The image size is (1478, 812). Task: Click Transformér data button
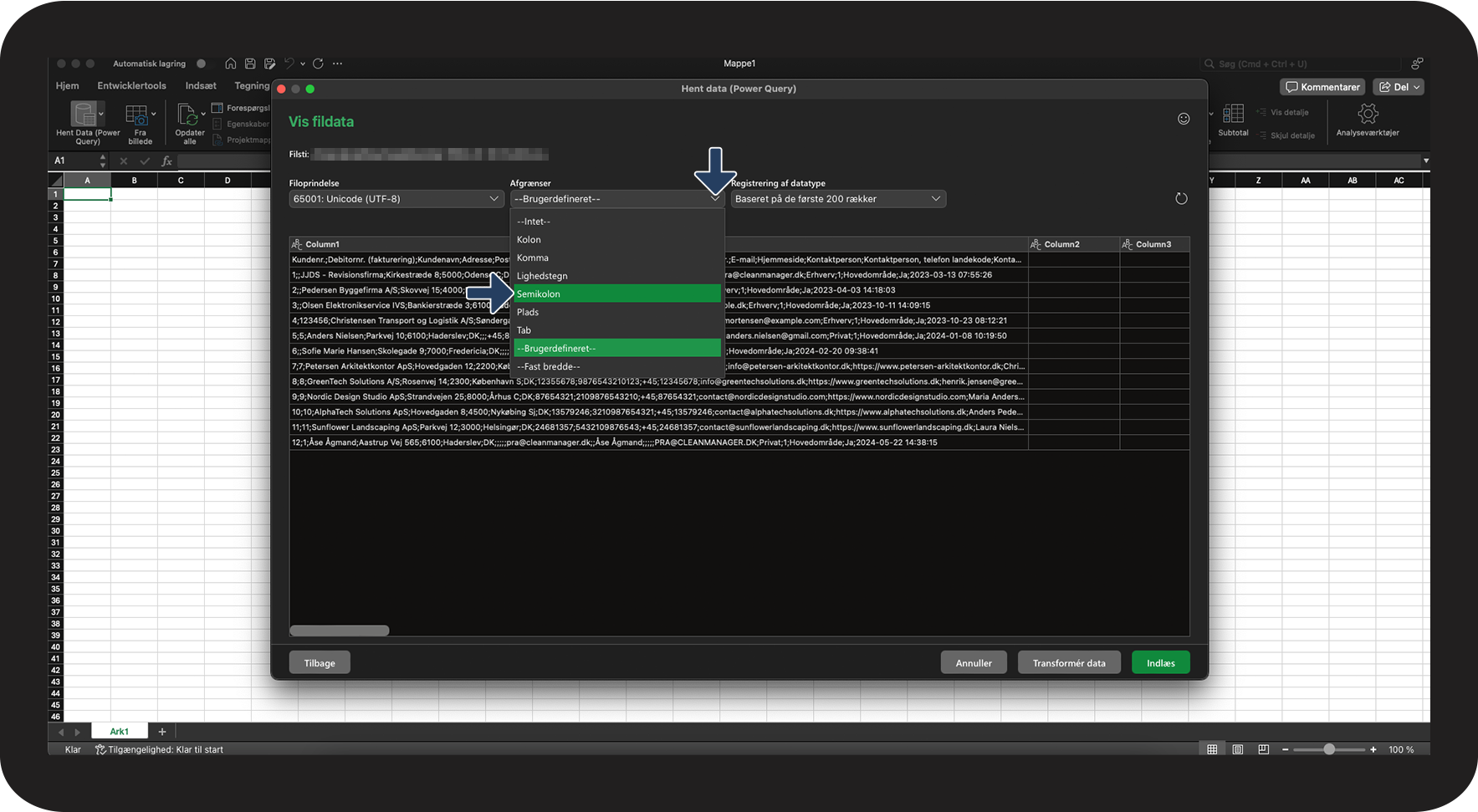[1069, 662]
